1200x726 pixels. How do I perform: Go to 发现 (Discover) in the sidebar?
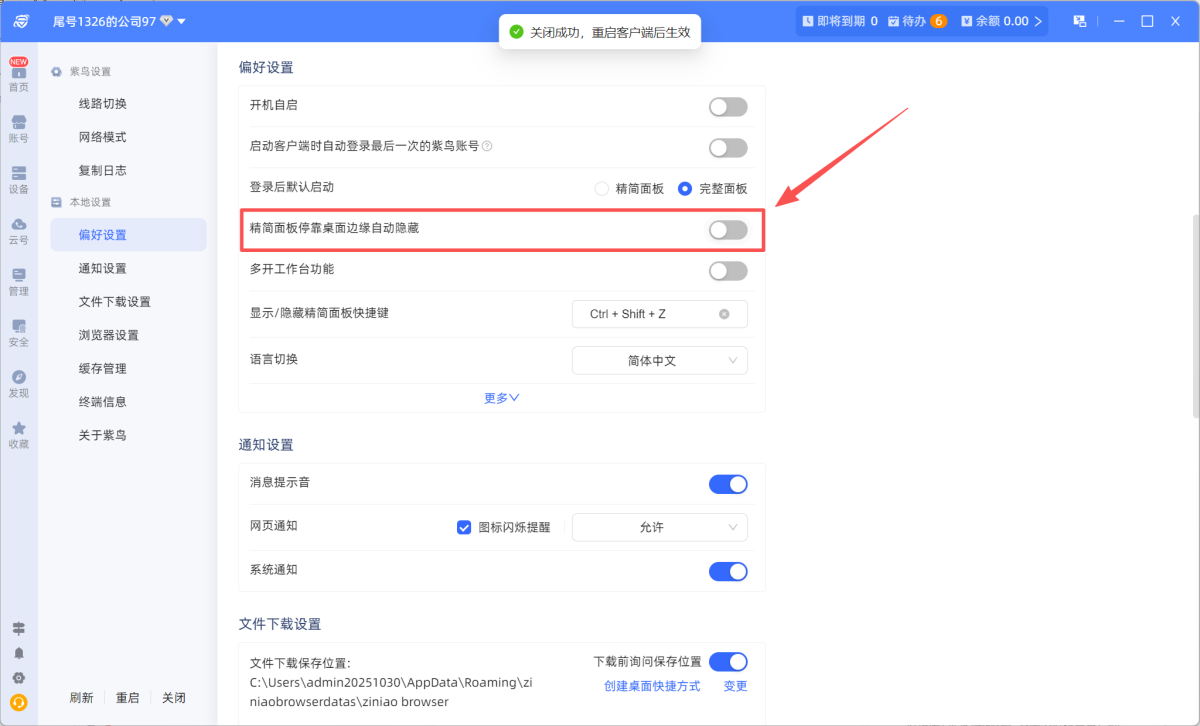click(x=18, y=383)
